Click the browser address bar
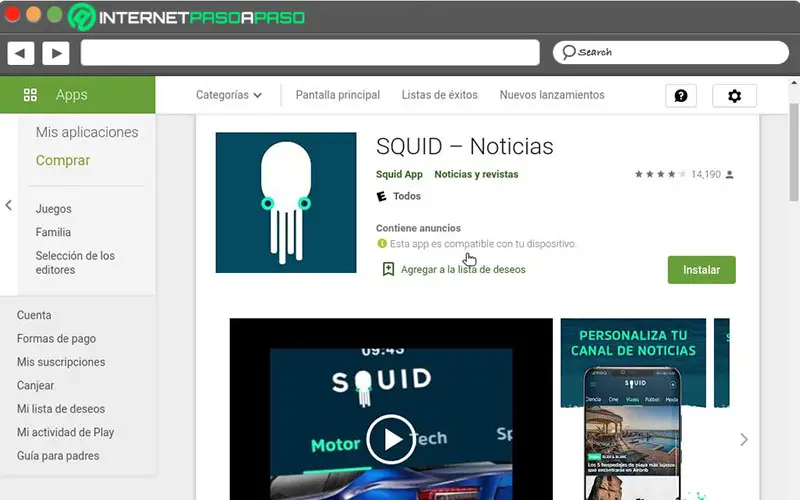 (310, 53)
